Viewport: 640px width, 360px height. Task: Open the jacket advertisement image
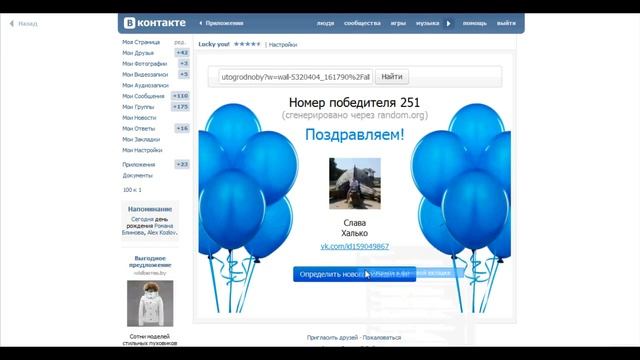pos(150,303)
